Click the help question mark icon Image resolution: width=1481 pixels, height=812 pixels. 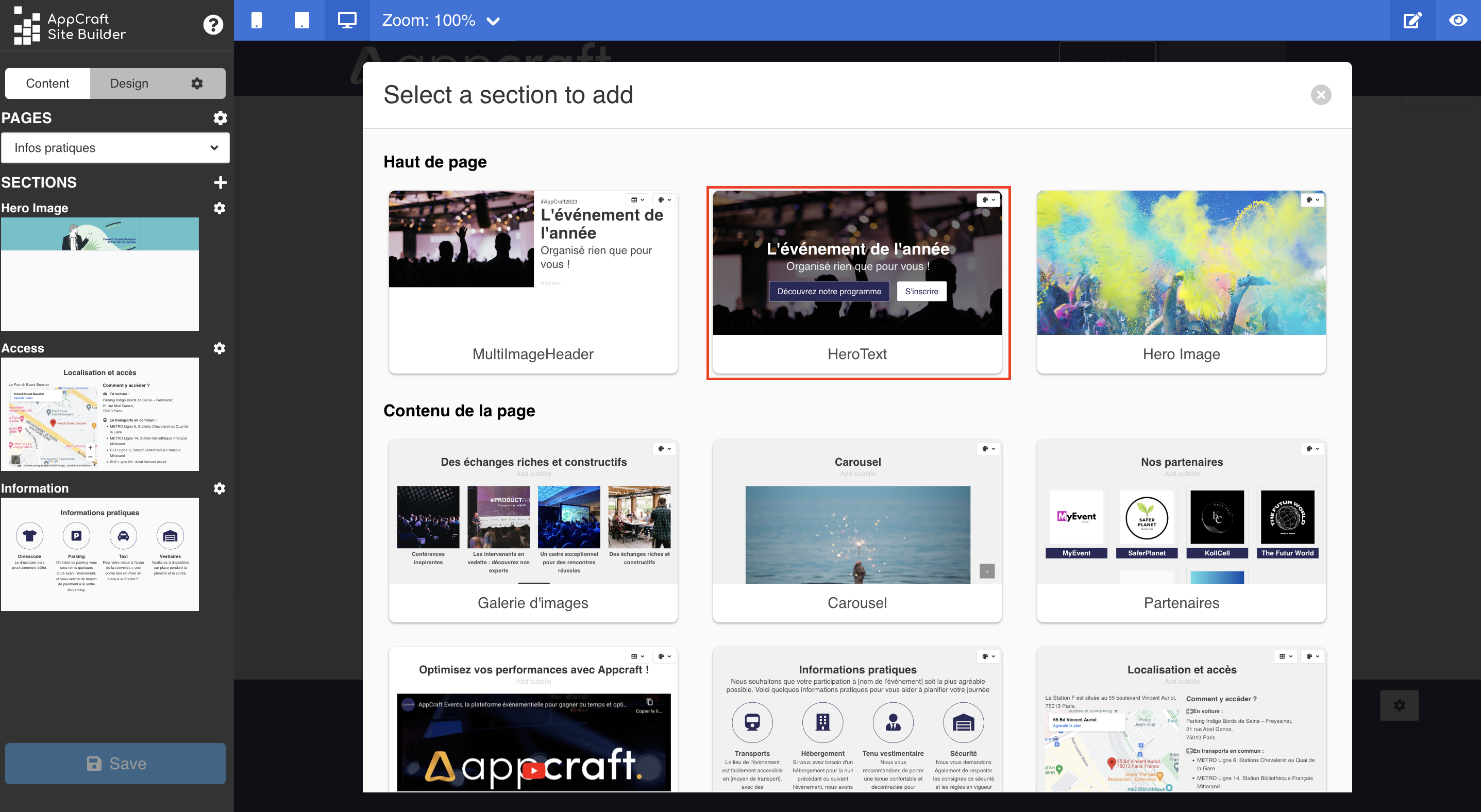213,25
